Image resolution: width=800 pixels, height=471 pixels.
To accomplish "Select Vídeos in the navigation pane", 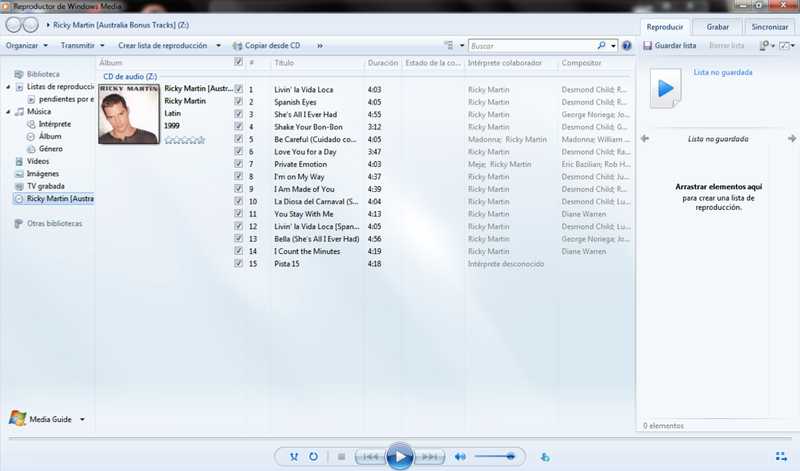I will (38, 161).
